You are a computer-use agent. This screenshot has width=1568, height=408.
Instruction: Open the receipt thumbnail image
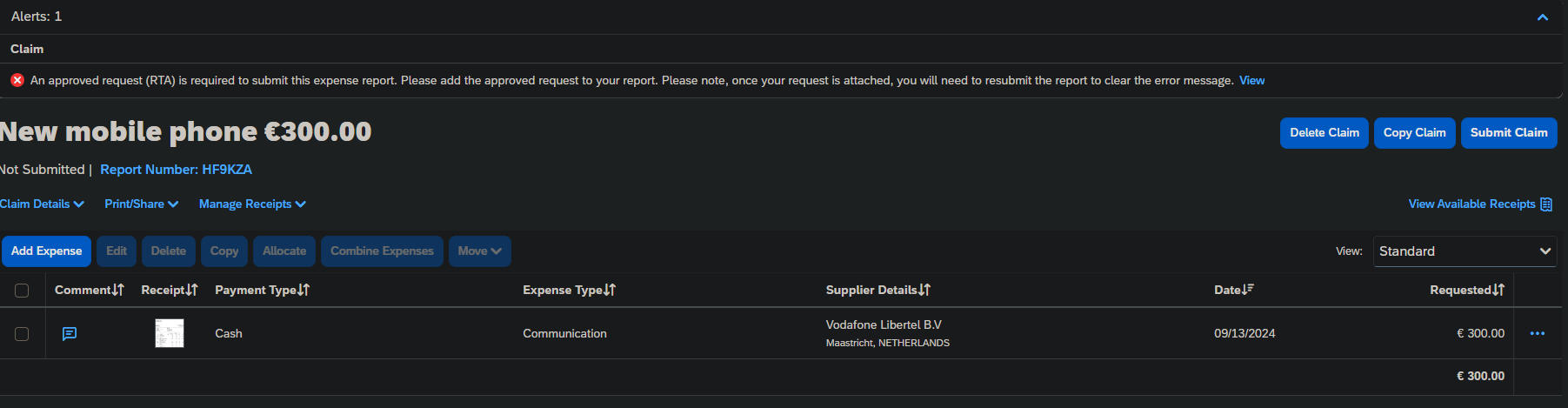pos(170,333)
